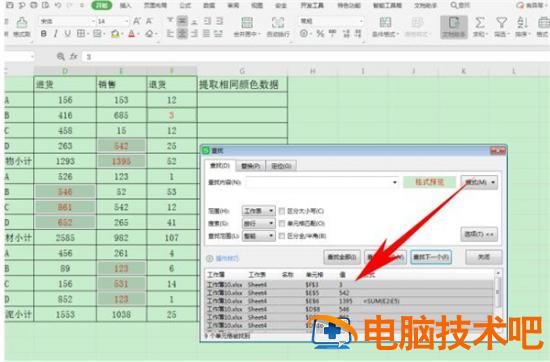The height and width of the screenshot is (362, 550).
Task: Open the font size dropdown showing 14
Action: coord(127,21)
